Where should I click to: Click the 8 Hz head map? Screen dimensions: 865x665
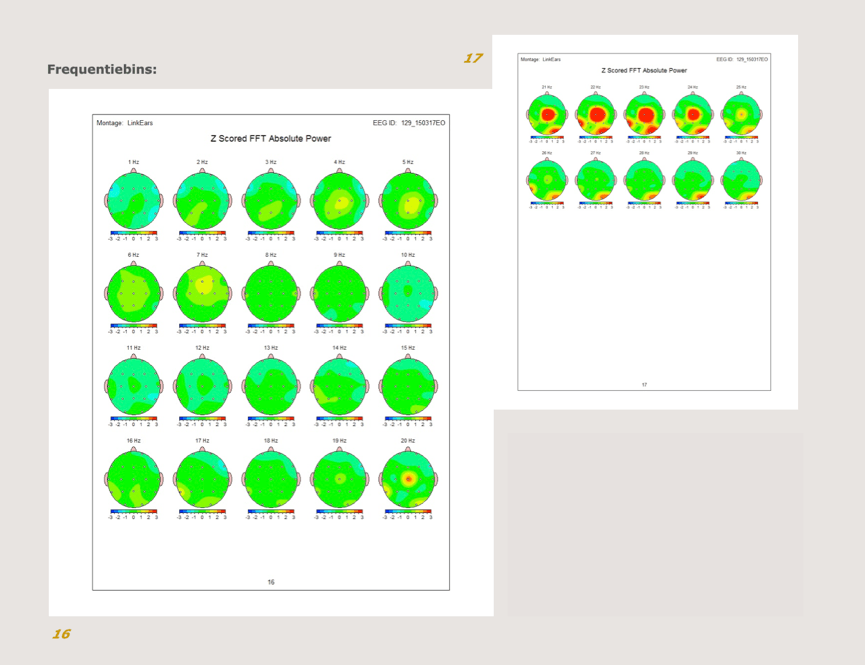(x=271, y=293)
